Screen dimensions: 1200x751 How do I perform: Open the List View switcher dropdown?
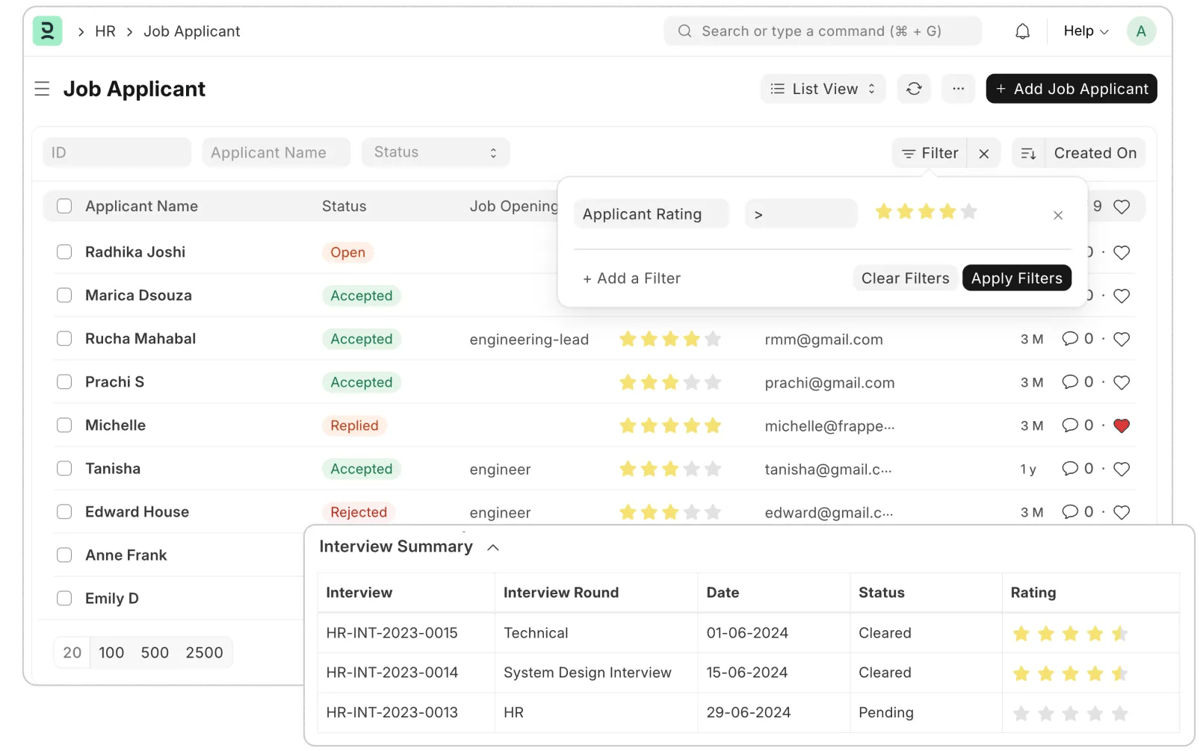[823, 89]
